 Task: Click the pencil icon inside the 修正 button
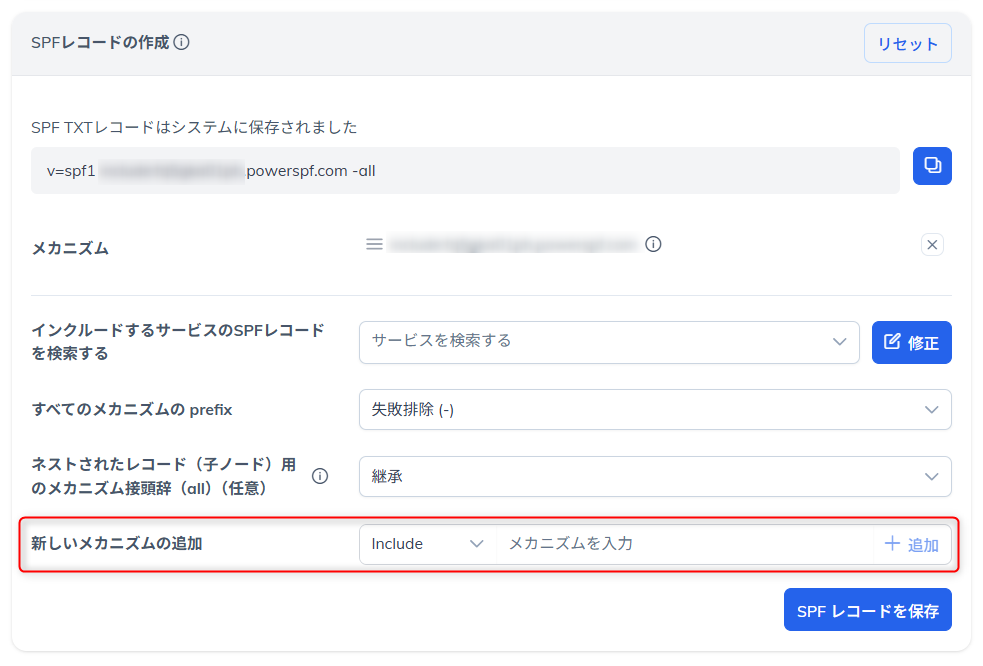(x=890, y=342)
